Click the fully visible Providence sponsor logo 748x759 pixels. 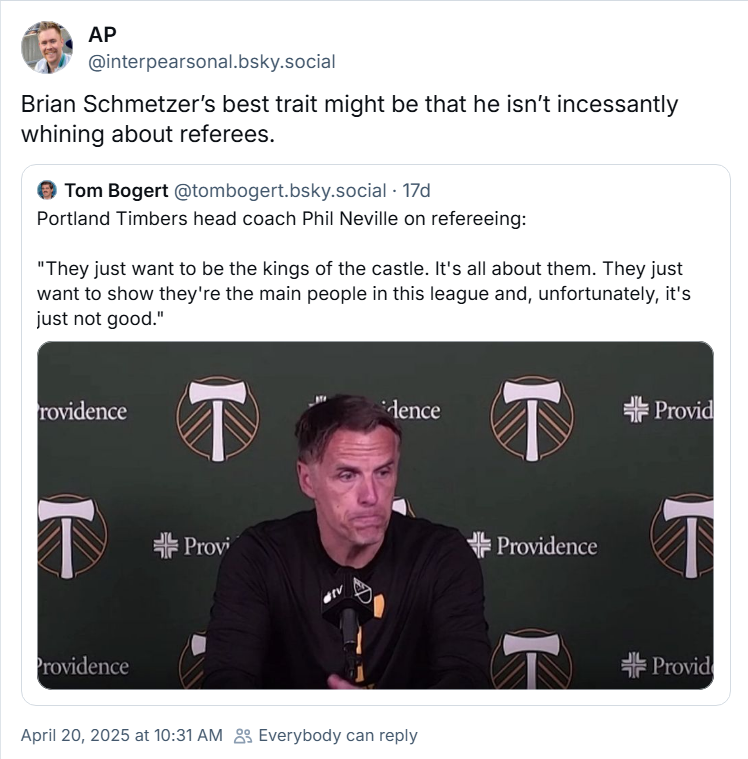pos(532,546)
